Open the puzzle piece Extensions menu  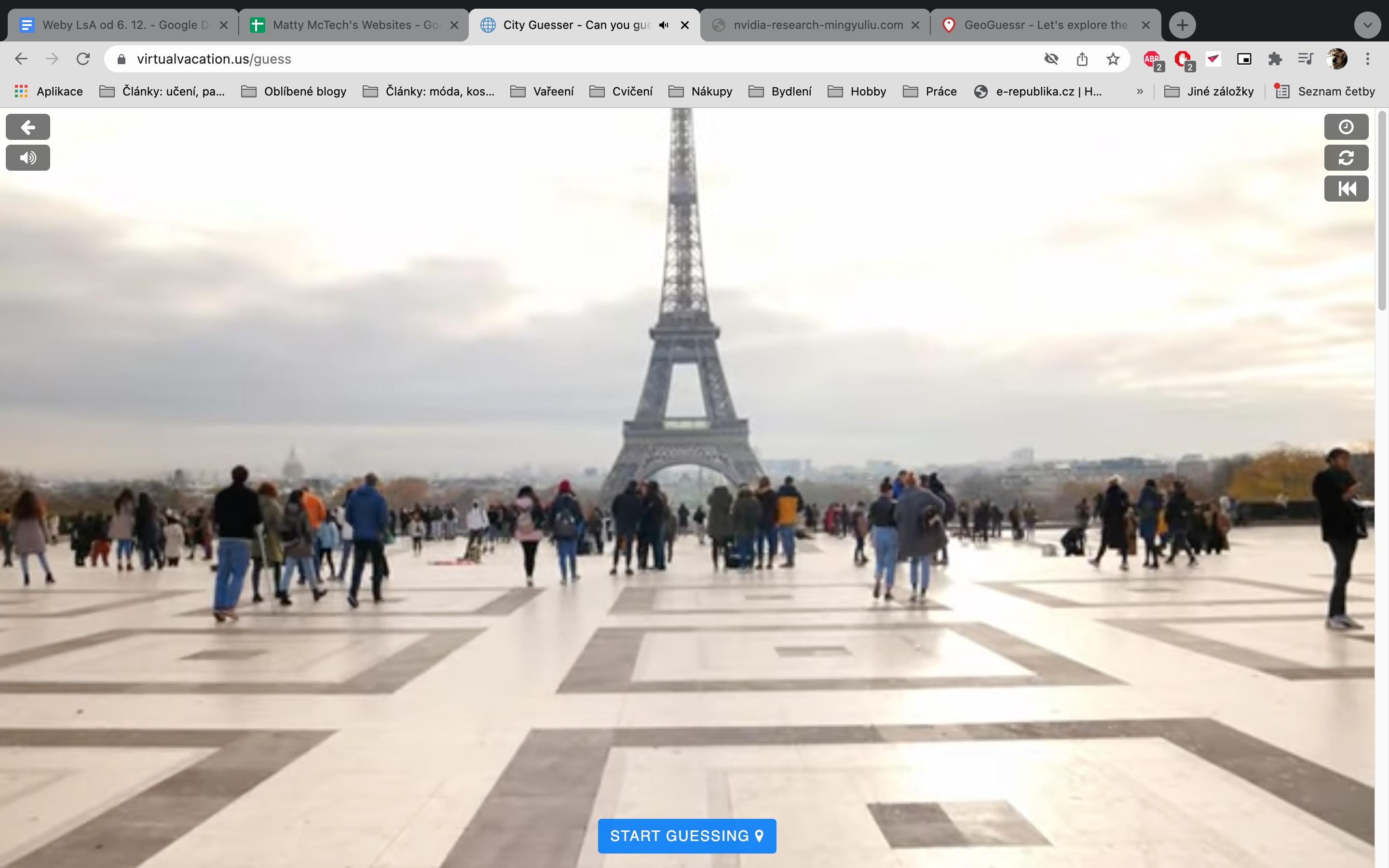click(1275, 59)
